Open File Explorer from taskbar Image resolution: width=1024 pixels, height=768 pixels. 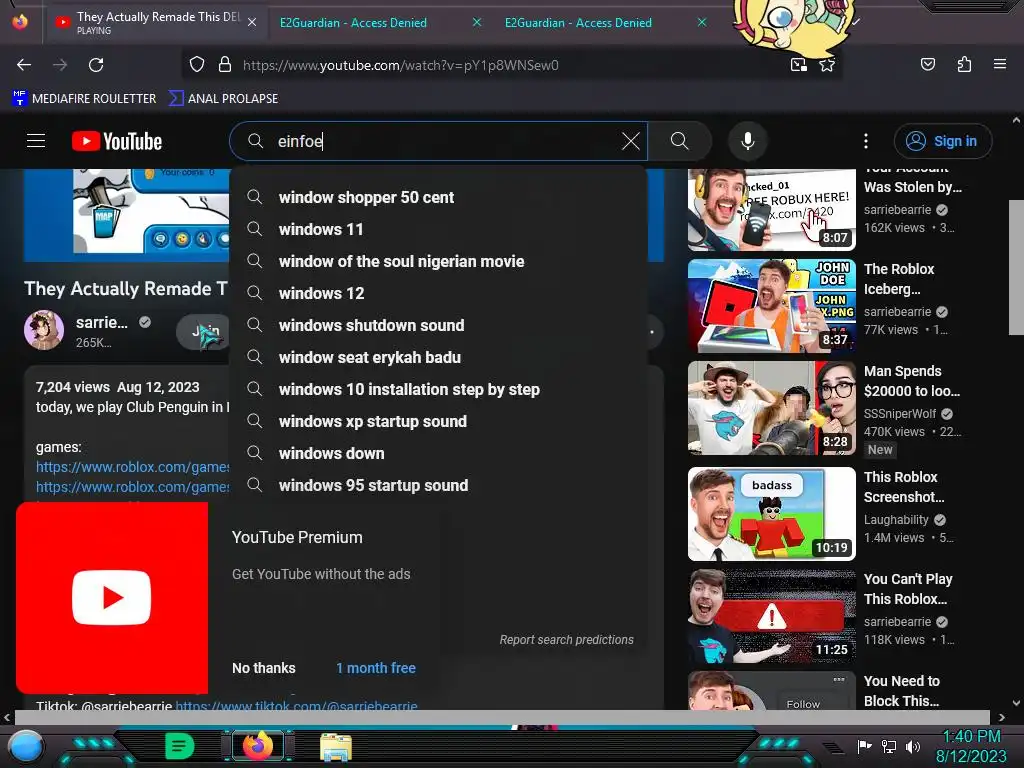coord(336,747)
